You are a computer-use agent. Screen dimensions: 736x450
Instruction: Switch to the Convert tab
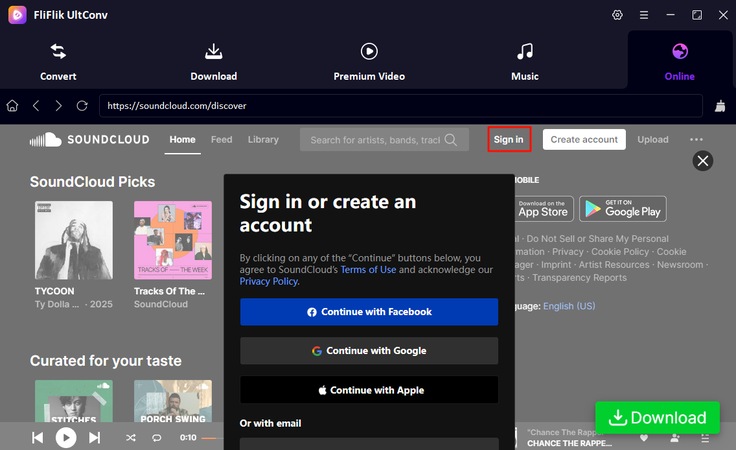click(58, 62)
